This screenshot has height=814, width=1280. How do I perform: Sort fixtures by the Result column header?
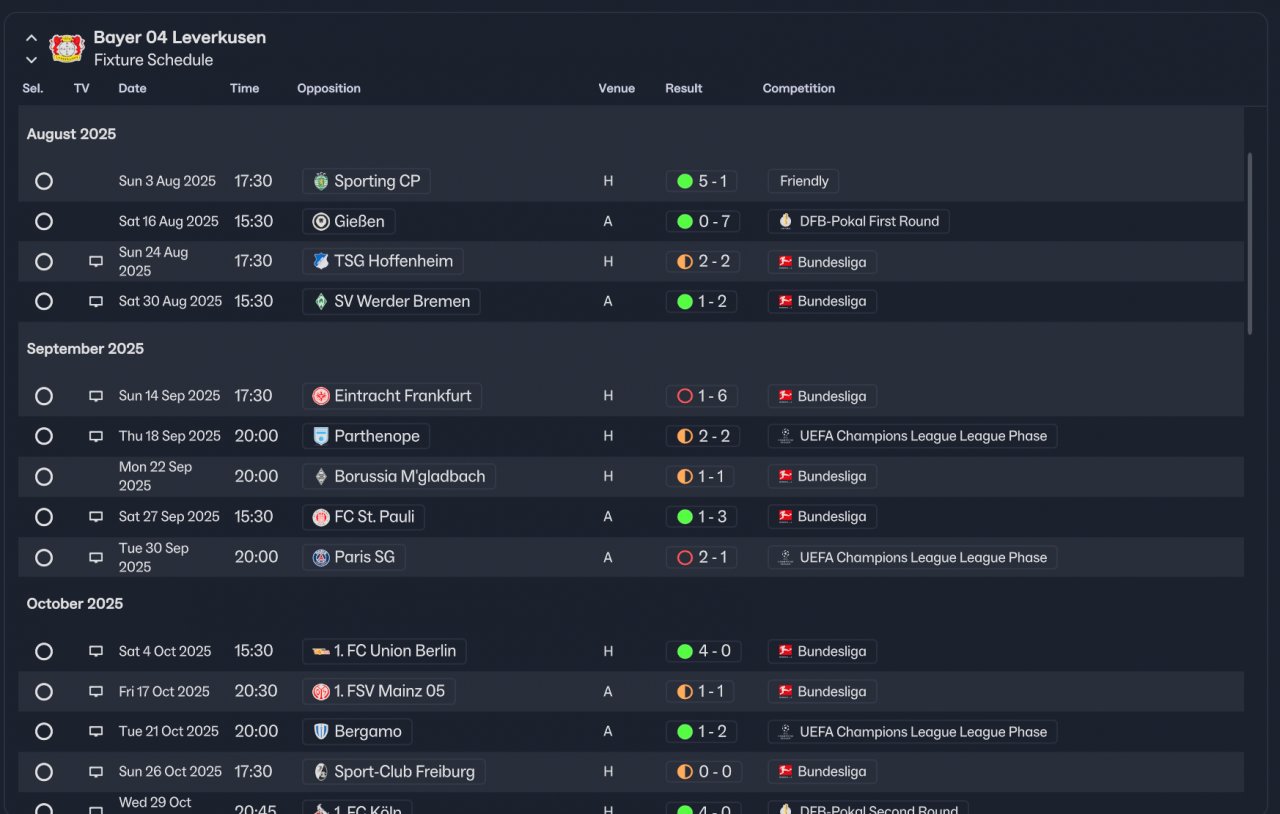pos(684,88)
